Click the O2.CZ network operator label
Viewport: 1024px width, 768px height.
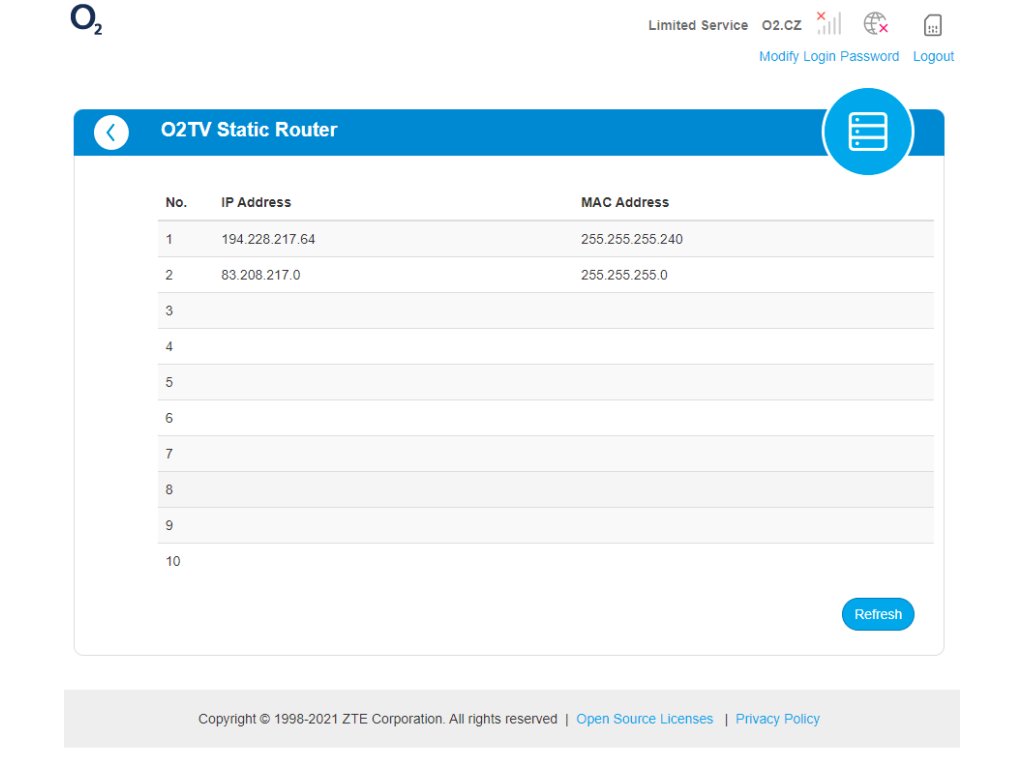(x=781, y=25)
